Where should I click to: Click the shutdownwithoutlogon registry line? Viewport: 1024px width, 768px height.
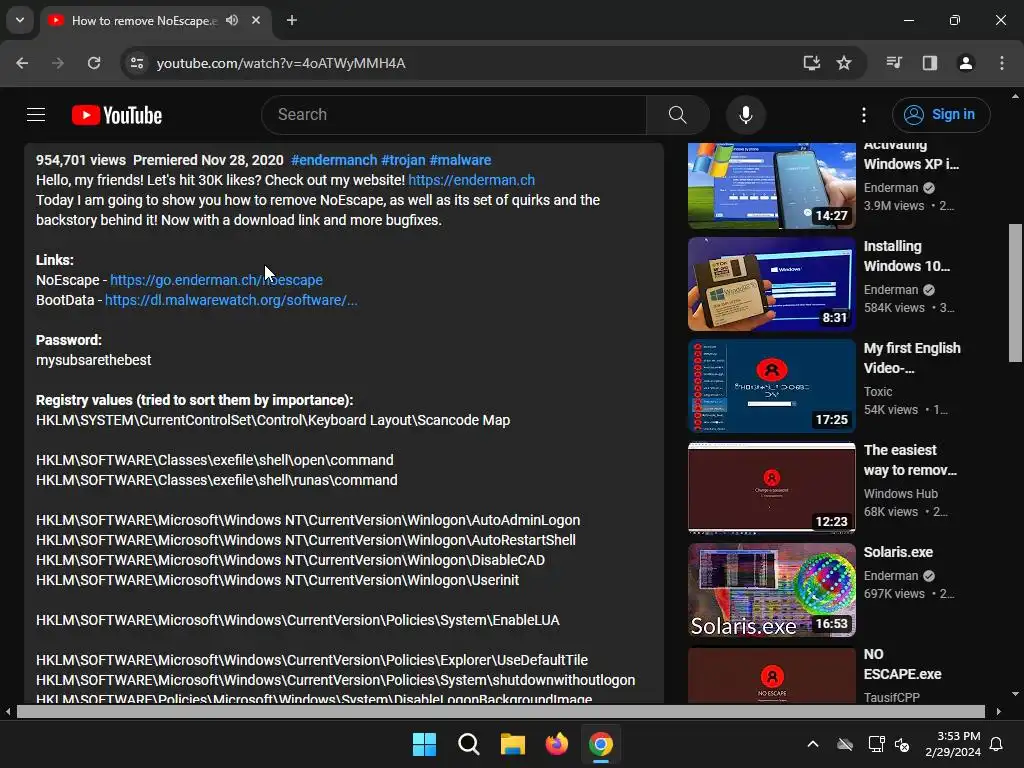(336, 680)
